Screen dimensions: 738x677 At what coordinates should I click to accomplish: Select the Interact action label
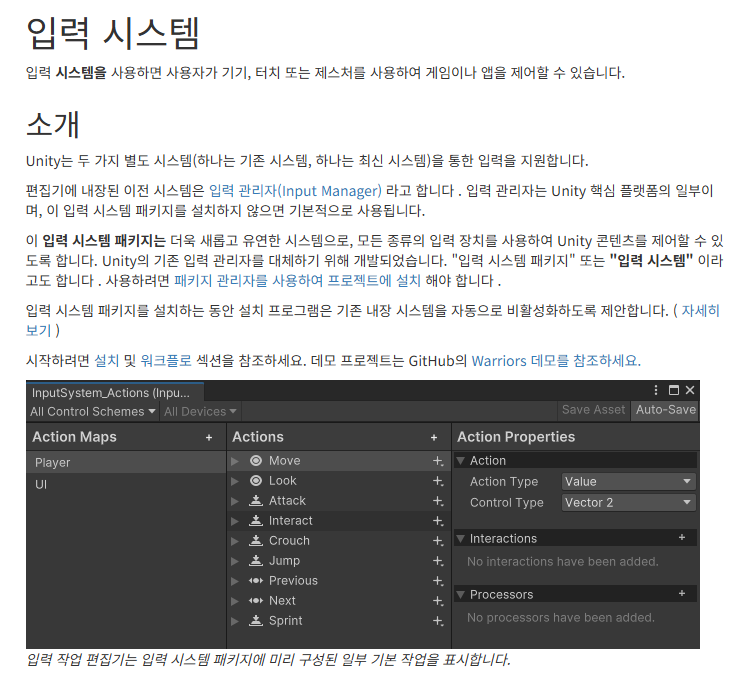(290, 521)
